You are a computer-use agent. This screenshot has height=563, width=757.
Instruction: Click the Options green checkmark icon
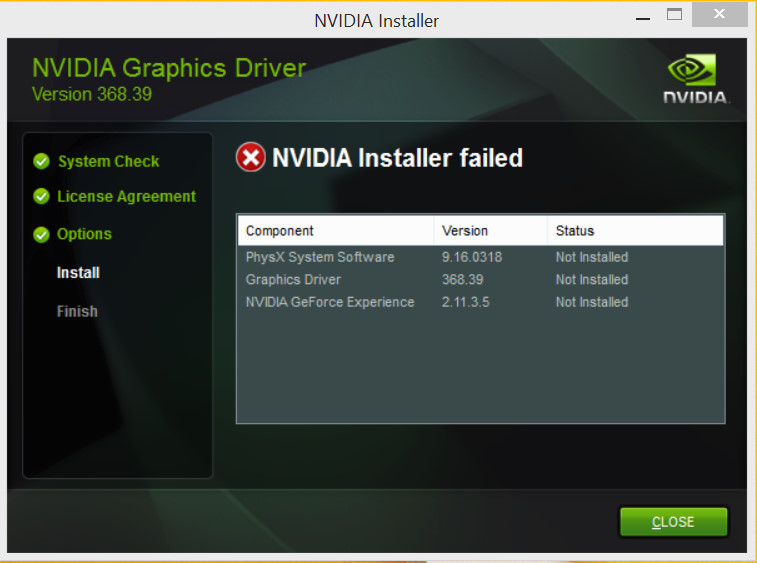pyautogui.click(x=42, y=235)
